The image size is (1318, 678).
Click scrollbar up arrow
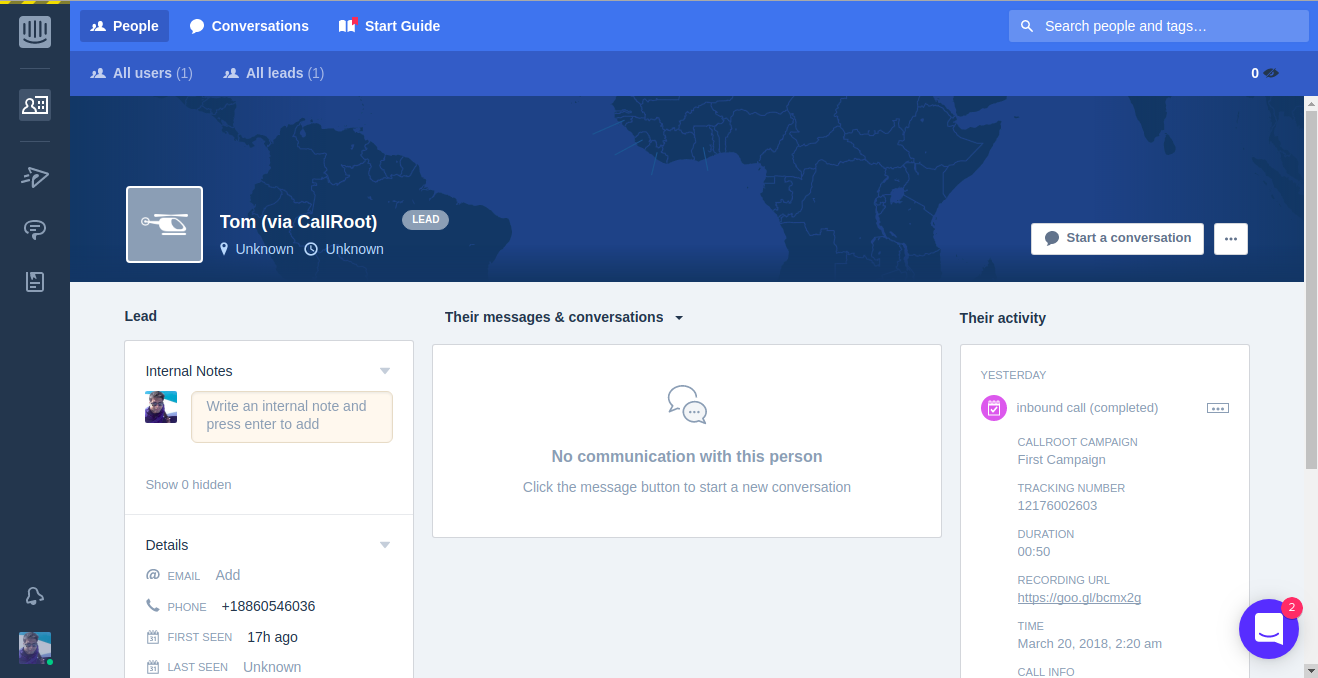pos(1311,103)
